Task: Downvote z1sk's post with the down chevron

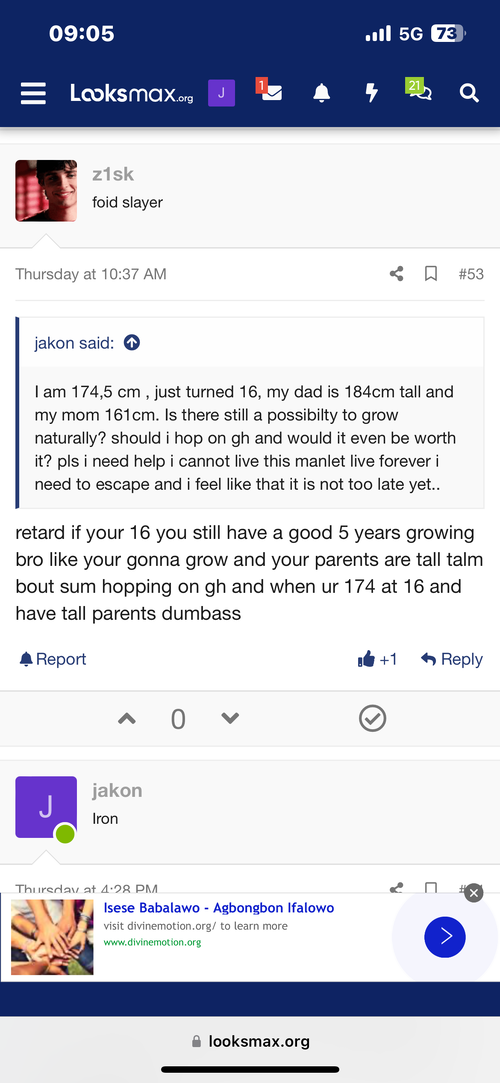Action: pyautogui.click(x=230, y=719)
